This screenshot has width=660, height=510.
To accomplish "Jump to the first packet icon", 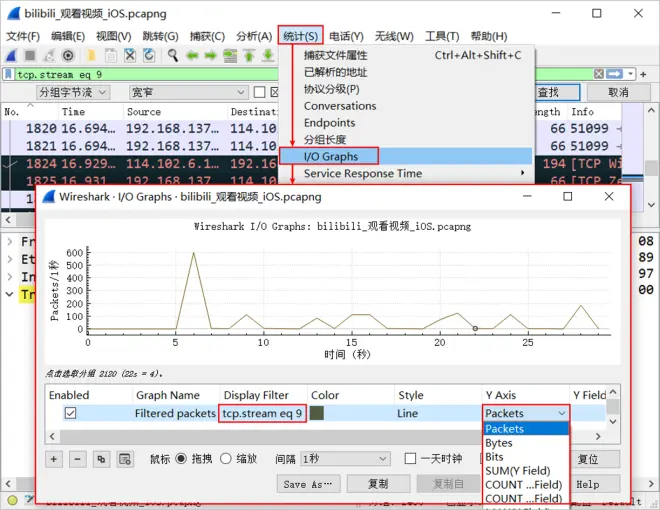I will click(x=249, y=56).
